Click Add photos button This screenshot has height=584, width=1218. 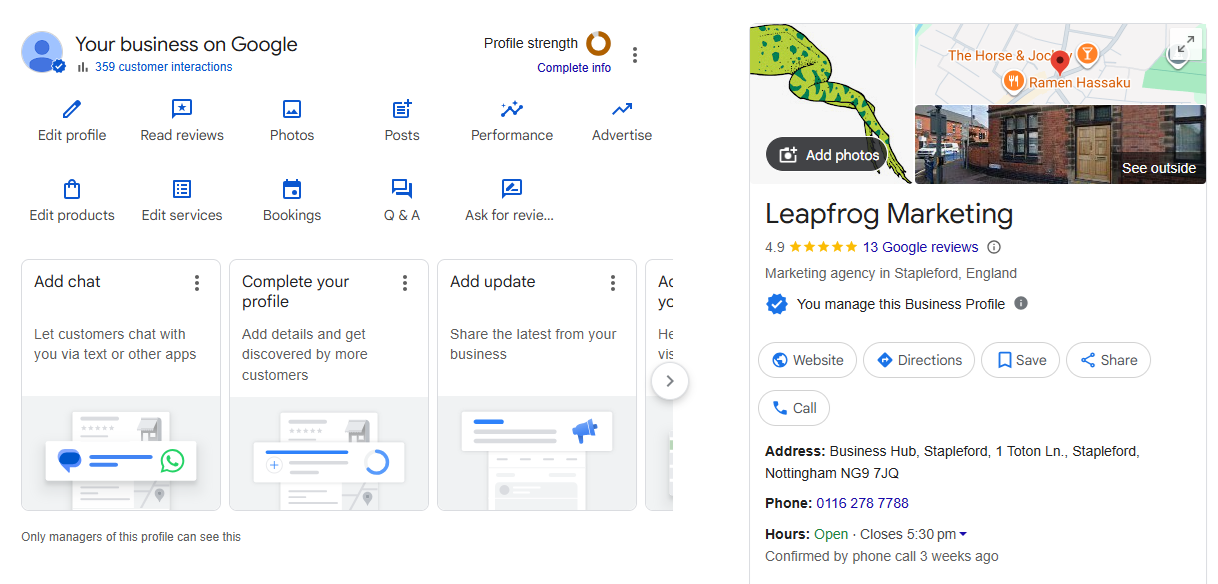pos(828,155)
